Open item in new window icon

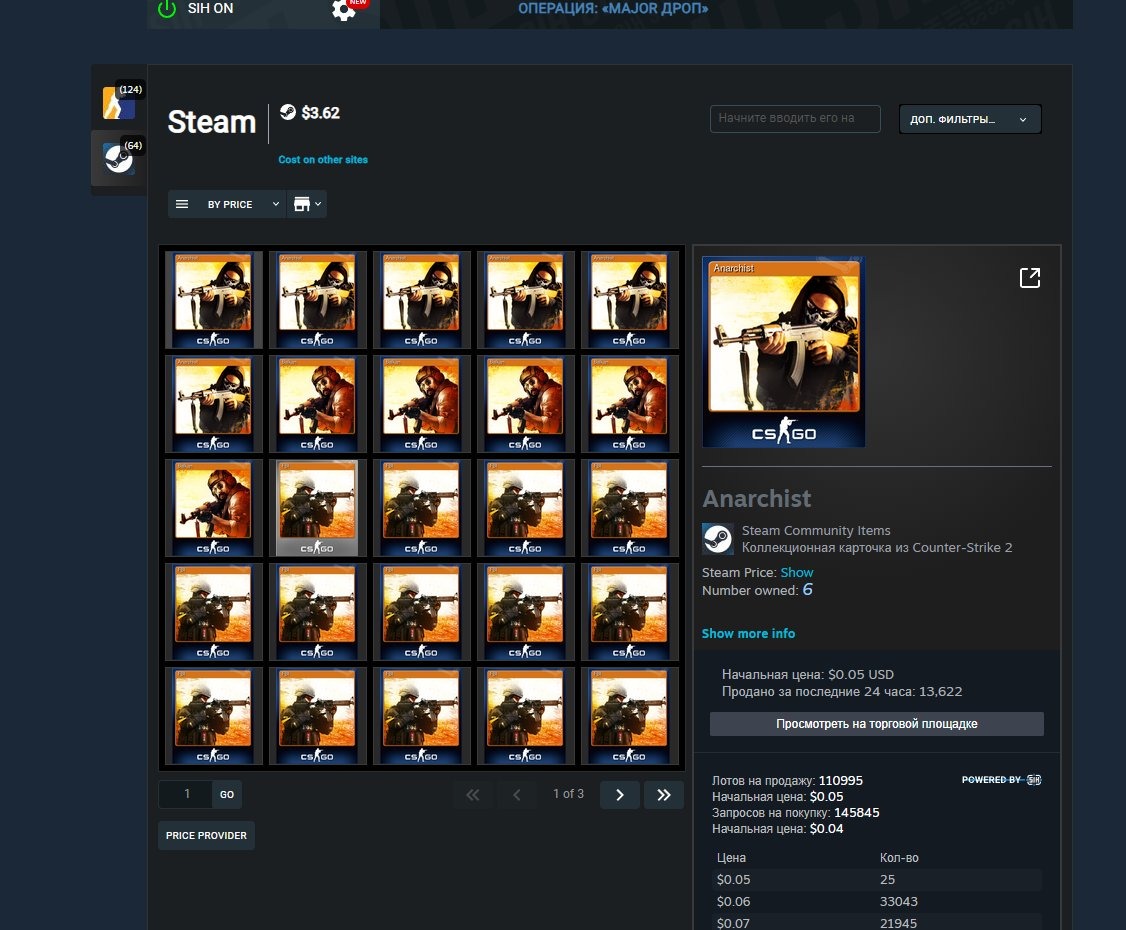1030,278
